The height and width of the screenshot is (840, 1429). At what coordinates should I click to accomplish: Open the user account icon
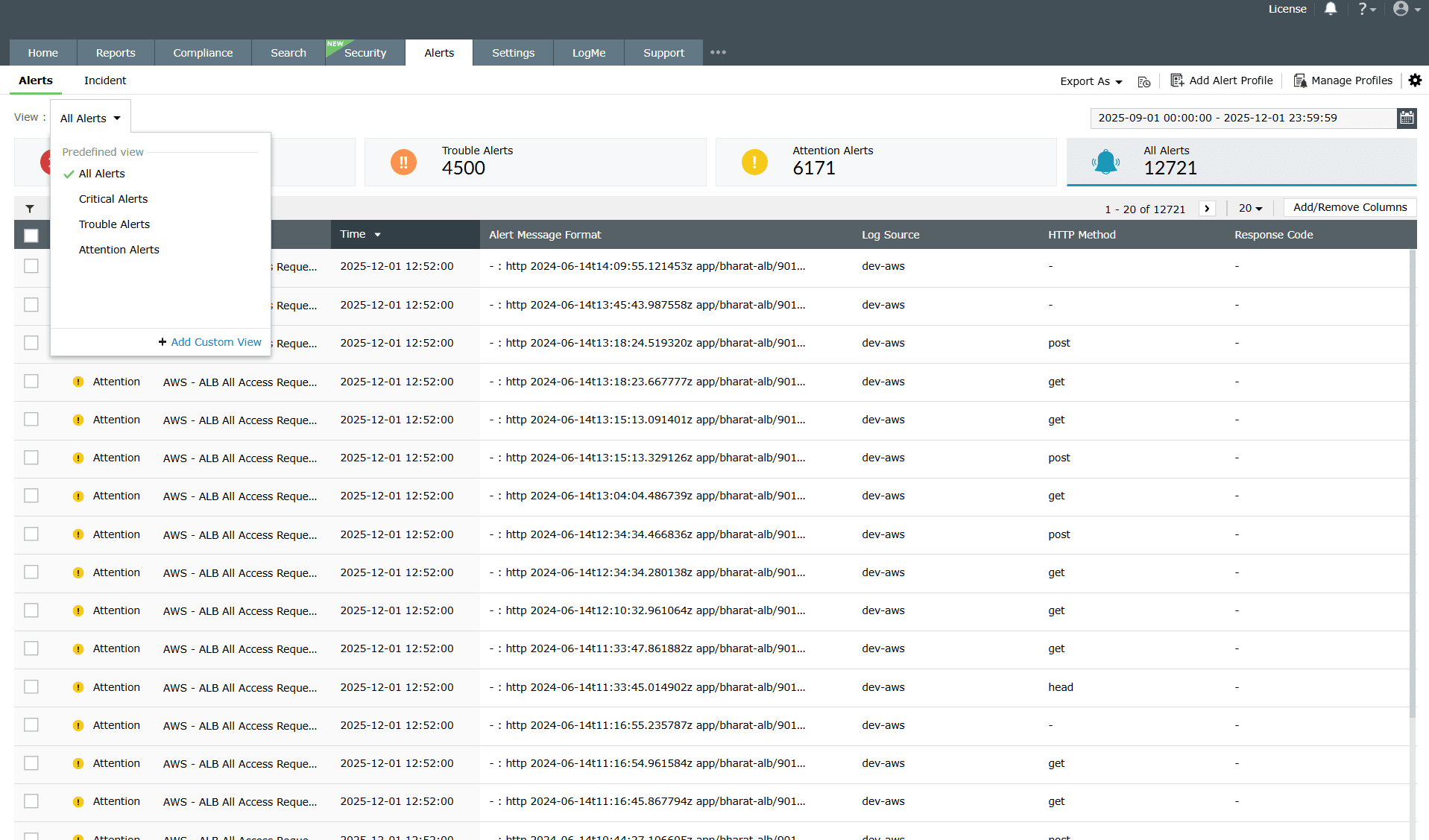point(1401,9)
